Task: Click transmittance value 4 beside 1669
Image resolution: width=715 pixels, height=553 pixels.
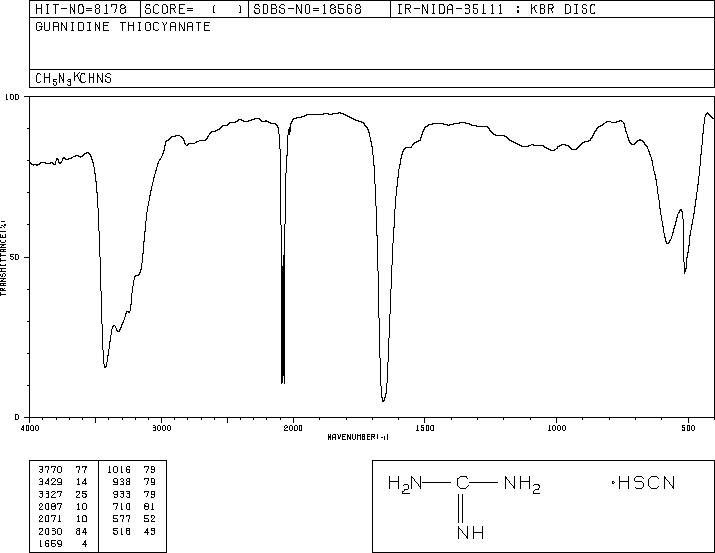Action: point(84,543)
